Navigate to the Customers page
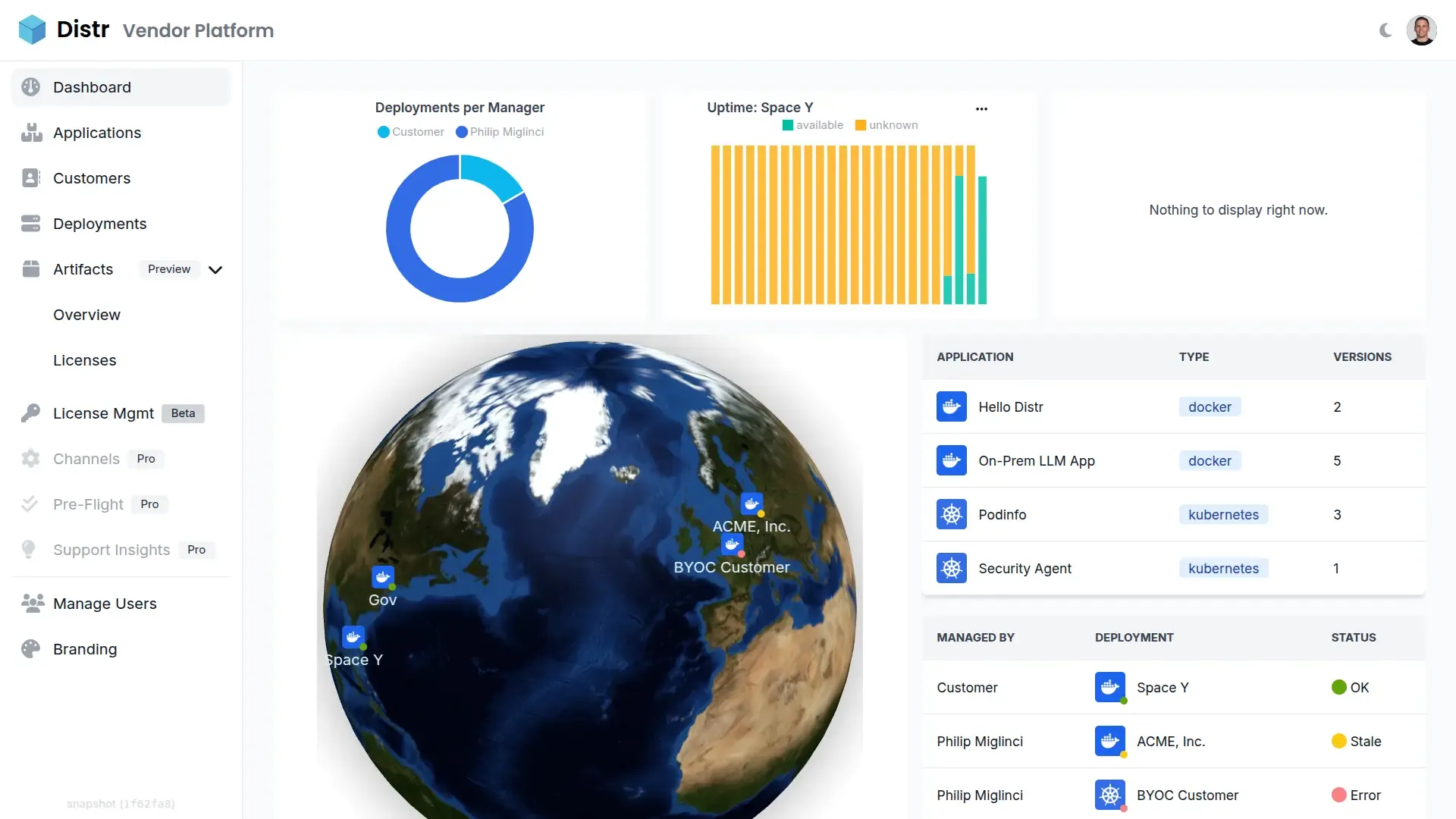Screen dimensions: 1456x819 (x=91, y=178)
